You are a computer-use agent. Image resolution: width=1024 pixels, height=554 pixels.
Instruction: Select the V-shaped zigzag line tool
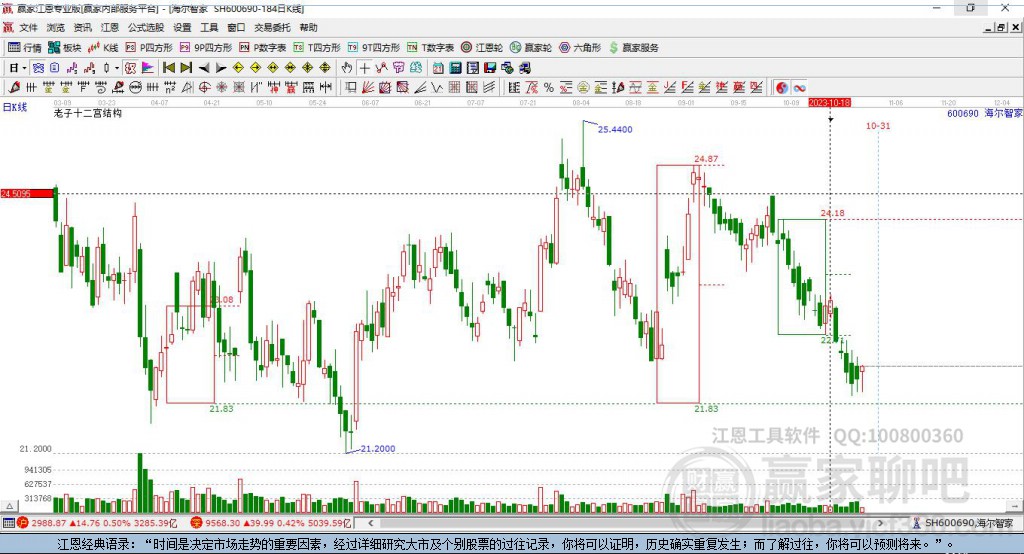[x=437, y=88]
